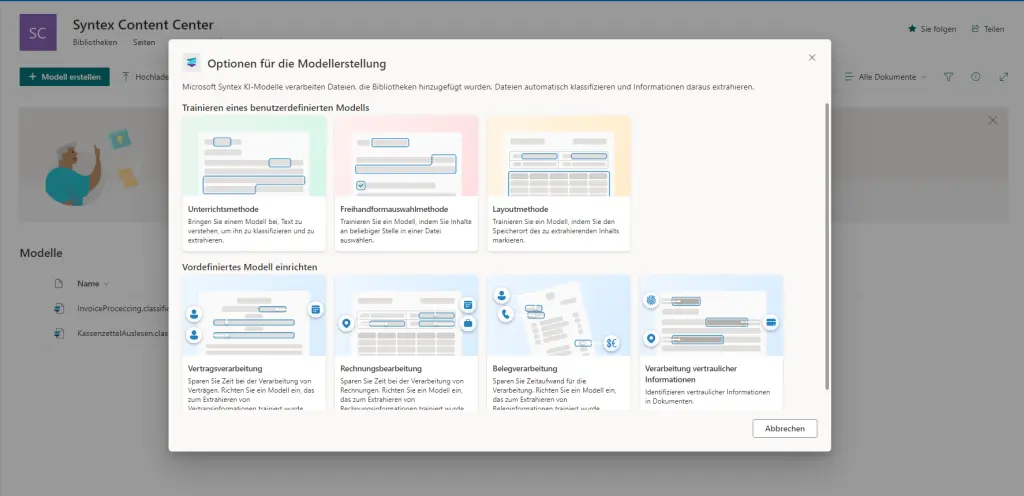Click the Vertragsverarbeitung title text
The height and width of the screenshot is (496, 1024).
(x=225, y=369)
